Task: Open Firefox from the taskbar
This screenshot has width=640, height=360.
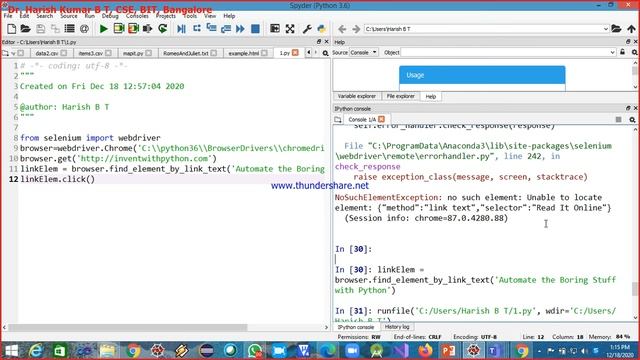Action: pyautogui.click(x=425, y=351)
